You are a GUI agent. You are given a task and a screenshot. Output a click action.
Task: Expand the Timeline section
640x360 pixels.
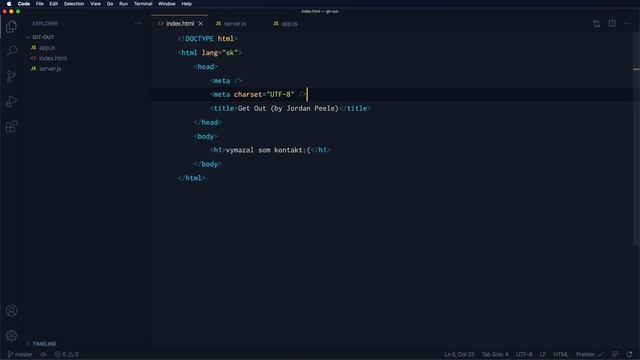click(x=41, y=344)
